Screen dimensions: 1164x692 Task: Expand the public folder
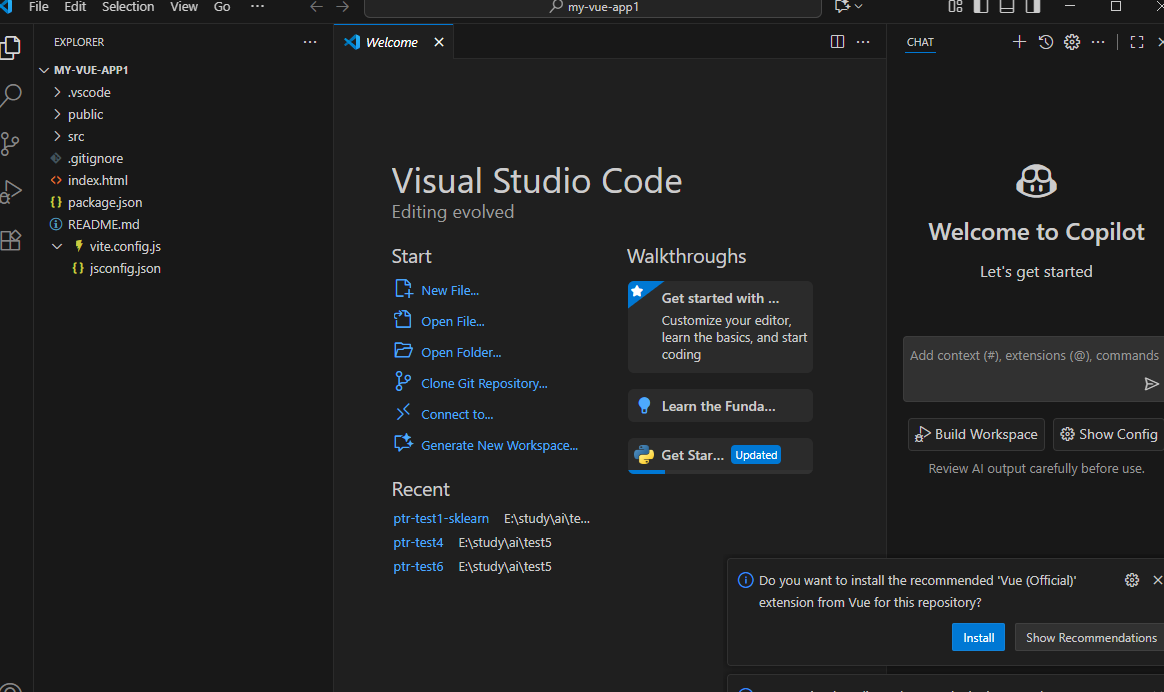point(57,114)
